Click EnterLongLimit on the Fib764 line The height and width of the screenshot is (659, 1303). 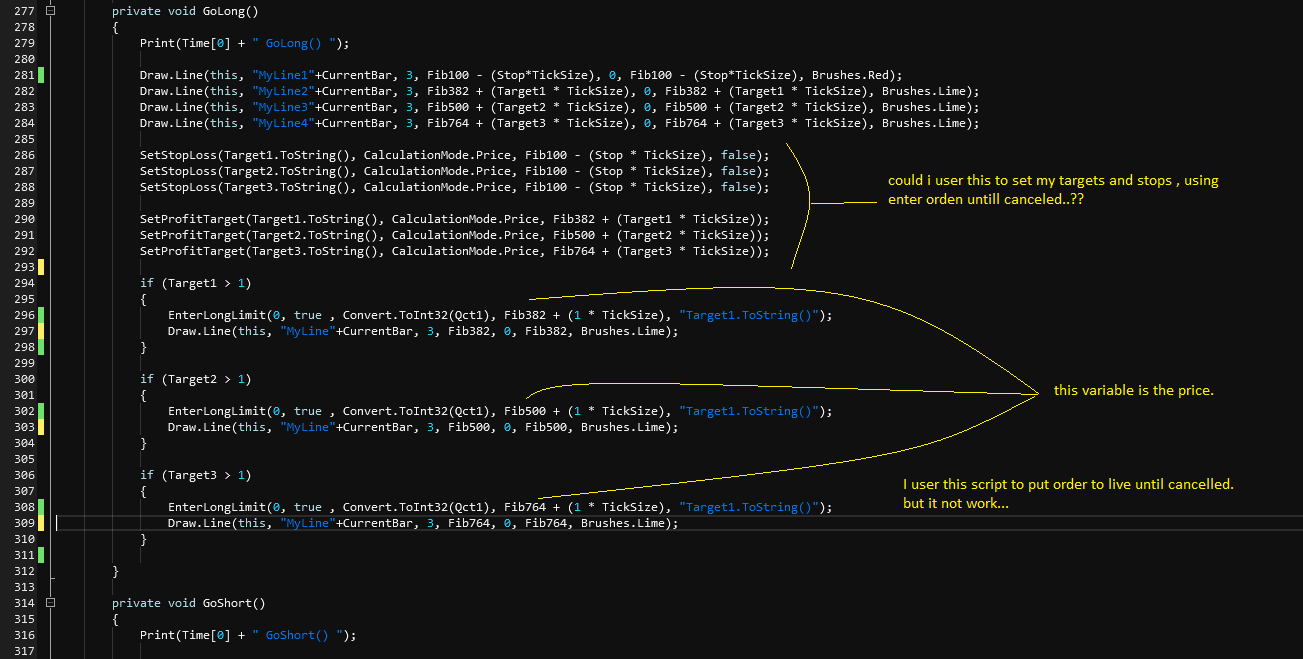pos(217,507)
